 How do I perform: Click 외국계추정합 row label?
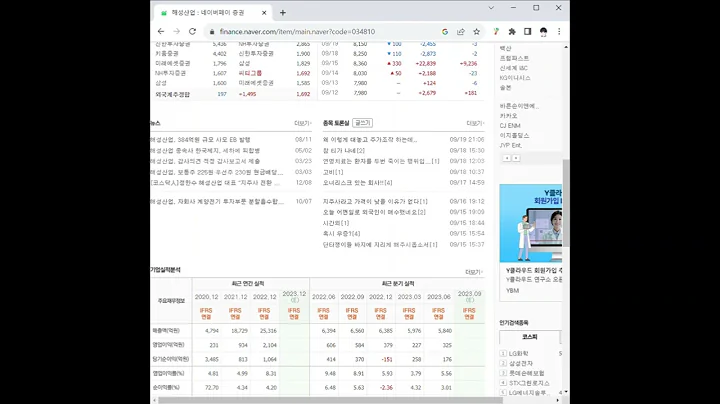pos(172,95)
